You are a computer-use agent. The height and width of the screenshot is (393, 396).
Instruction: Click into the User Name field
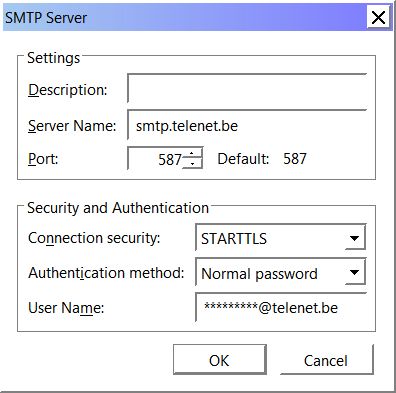(281, 307)
